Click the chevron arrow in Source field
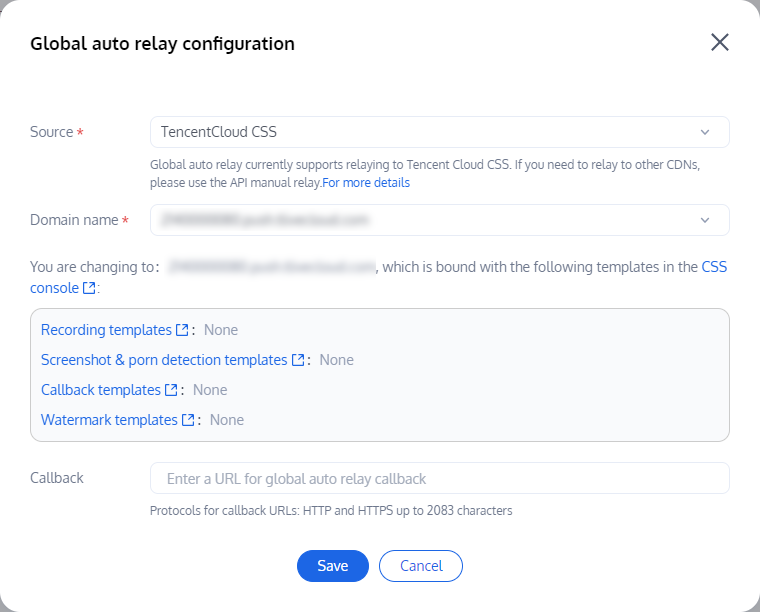The image size is (760, 612). 705,132
